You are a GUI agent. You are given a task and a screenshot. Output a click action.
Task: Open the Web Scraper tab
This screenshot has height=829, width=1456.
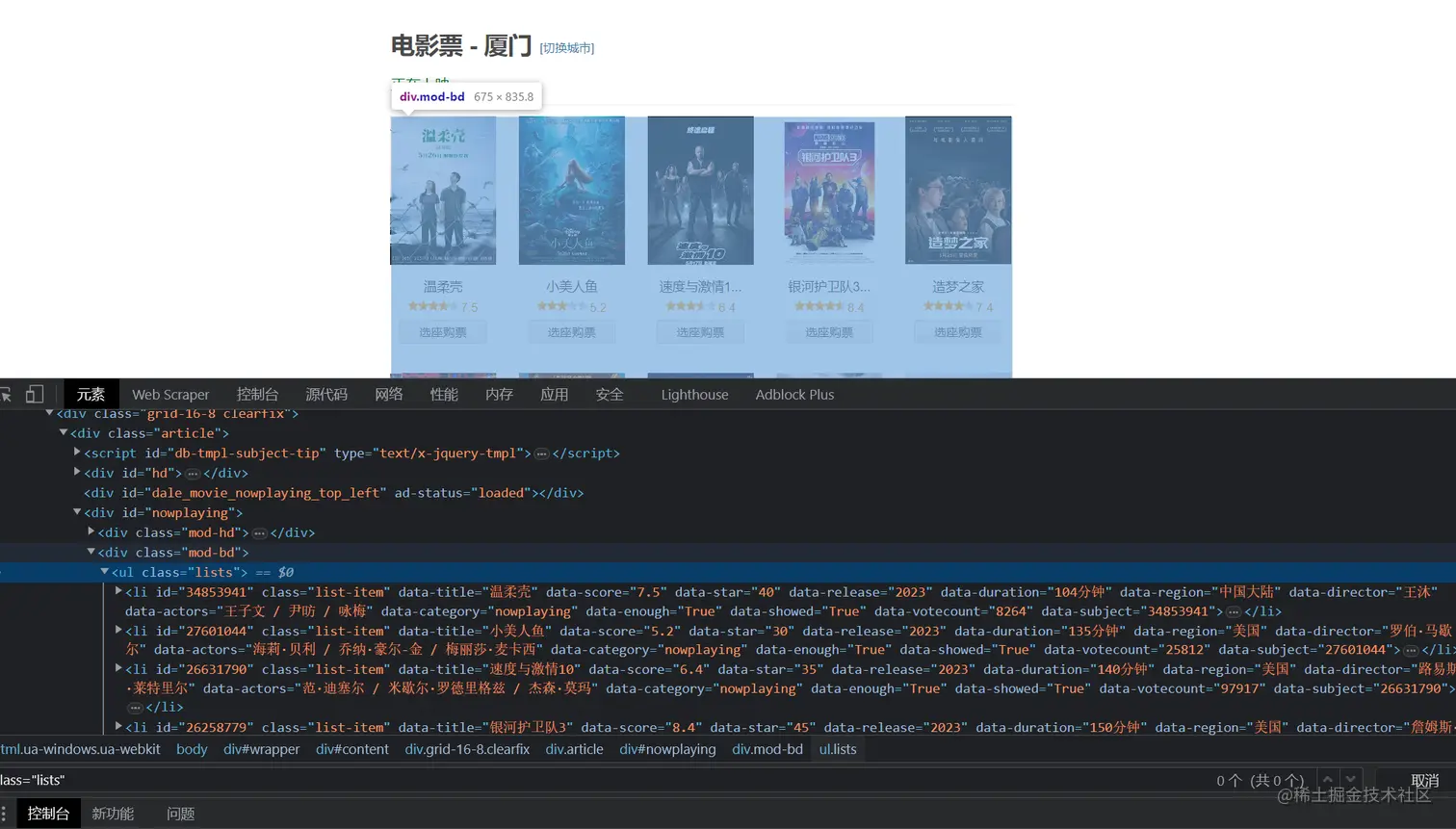pos(170,395)
